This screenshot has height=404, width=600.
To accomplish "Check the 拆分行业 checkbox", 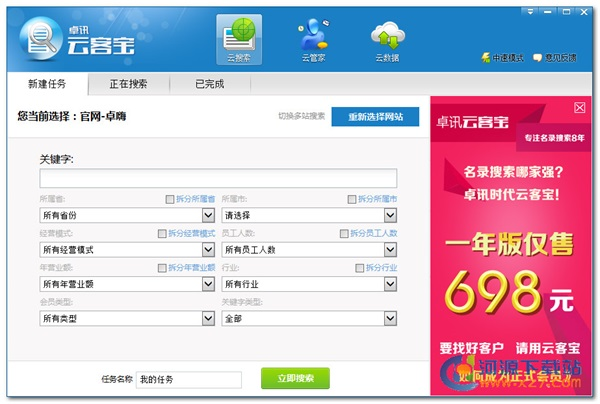I will tap(359, 267).
